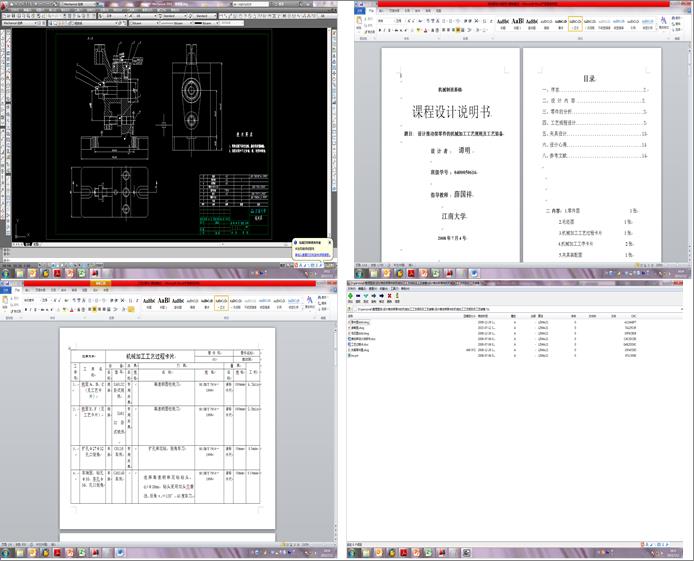Open font name dropdown in process card Word
This screenshot has width=694, height=561.
(31, 300)
